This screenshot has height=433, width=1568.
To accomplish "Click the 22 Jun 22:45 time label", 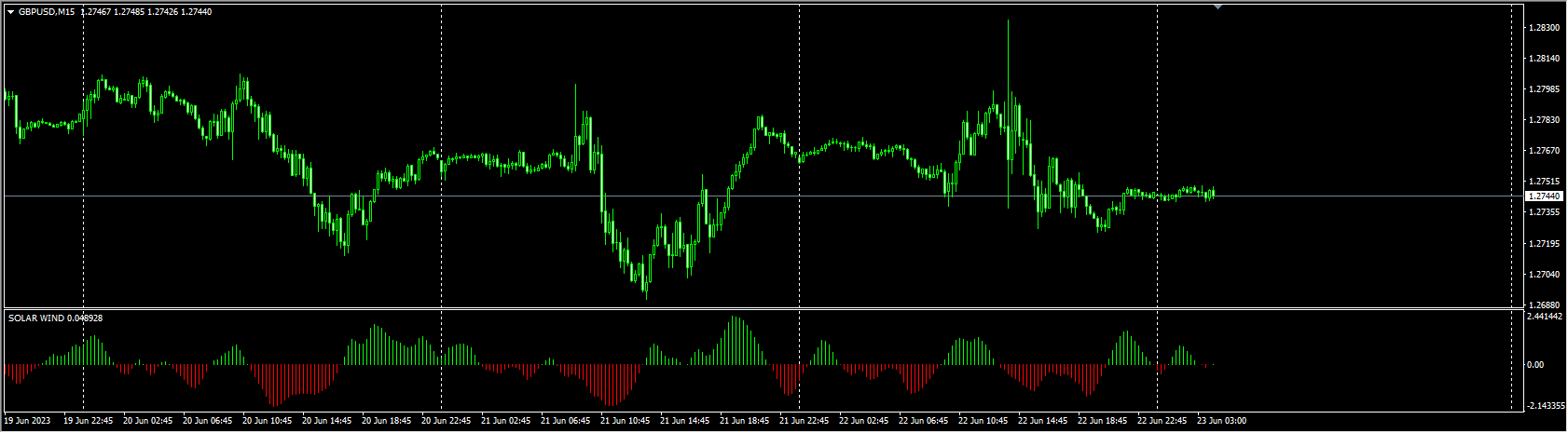I will click(x=1162, y=421).
